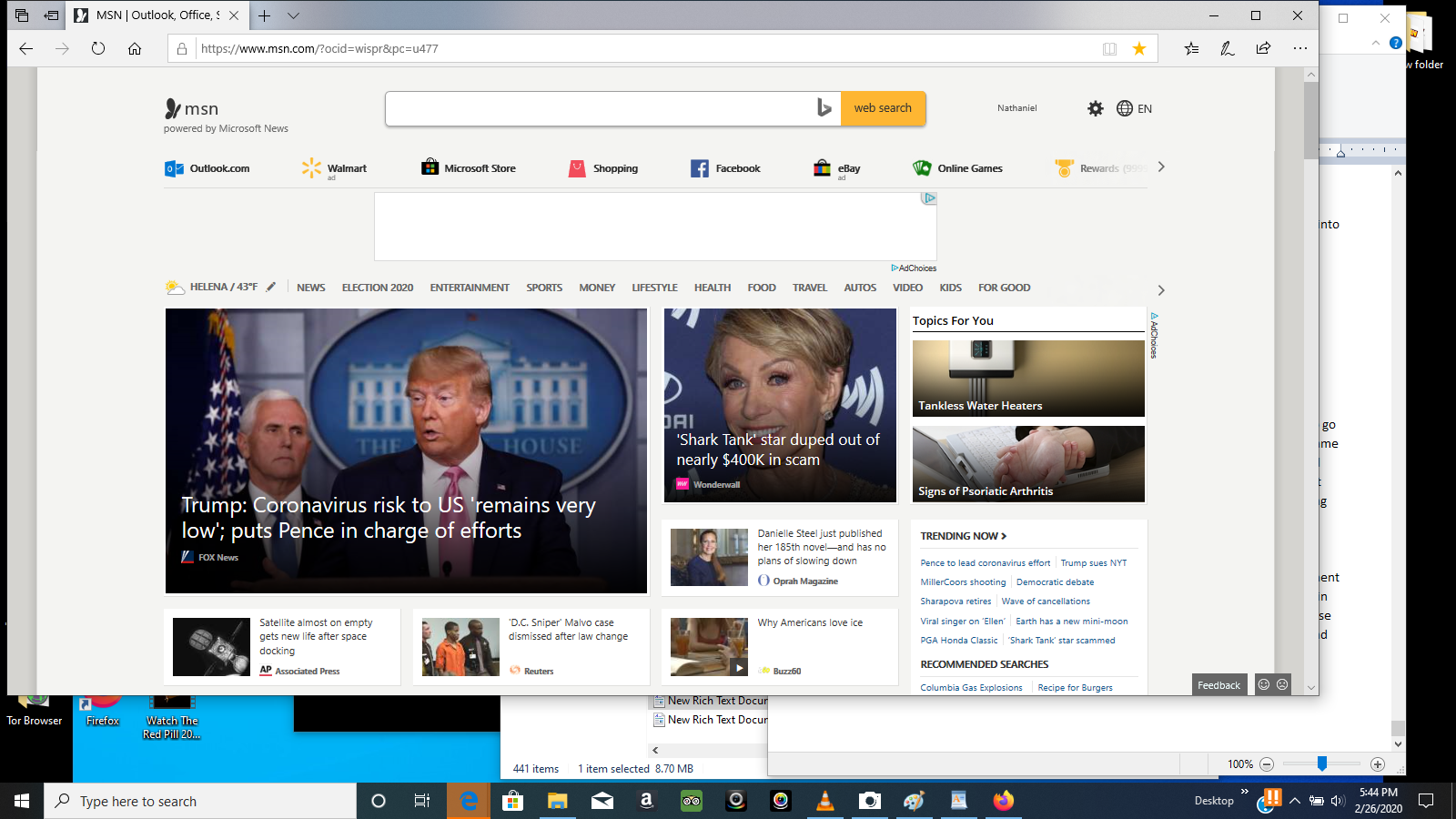The width and height of the screenshot is (1456, 819).
Task: Go back using the Edge back arrow
Action: 25,49
